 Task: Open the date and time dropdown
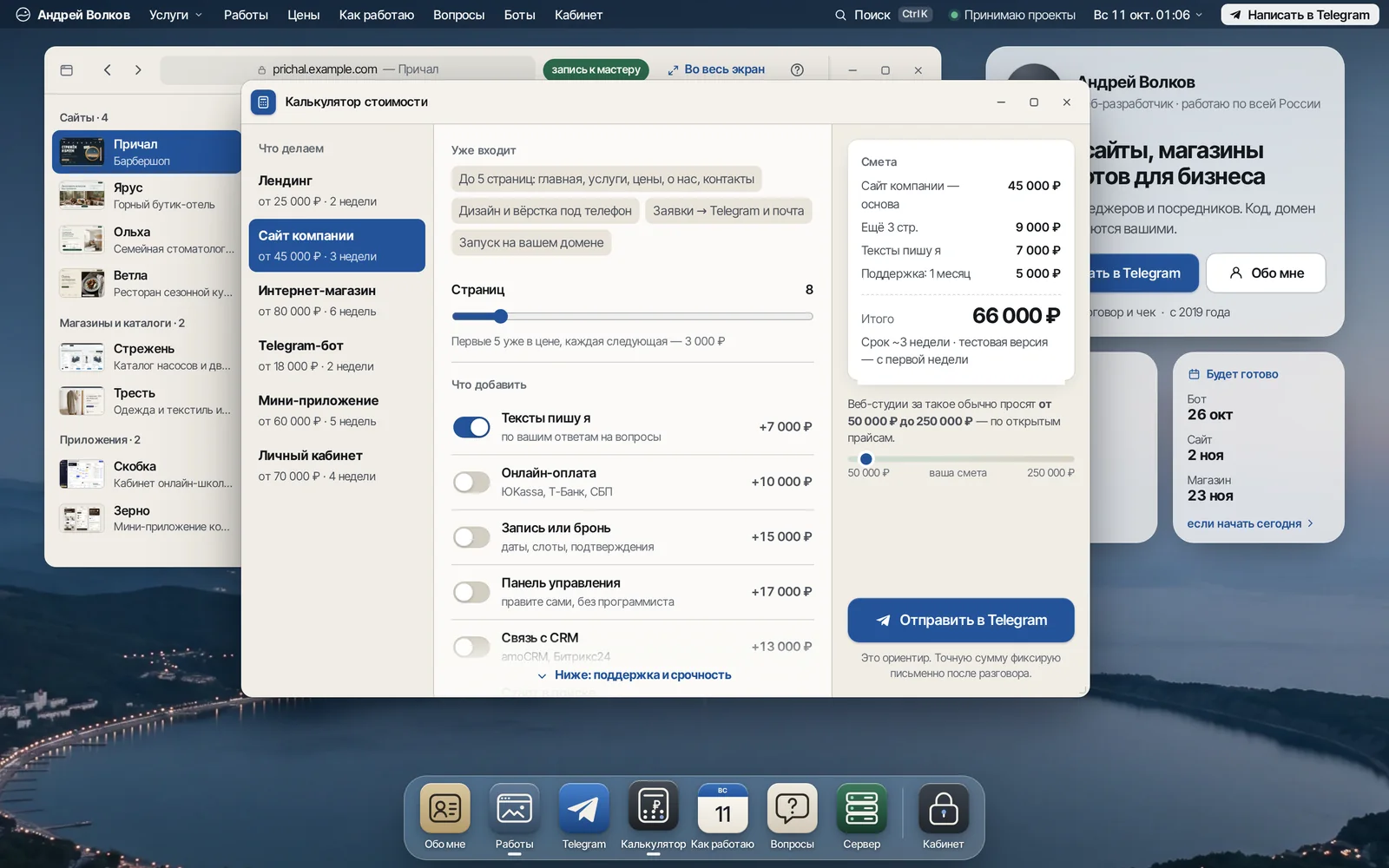1148,15
